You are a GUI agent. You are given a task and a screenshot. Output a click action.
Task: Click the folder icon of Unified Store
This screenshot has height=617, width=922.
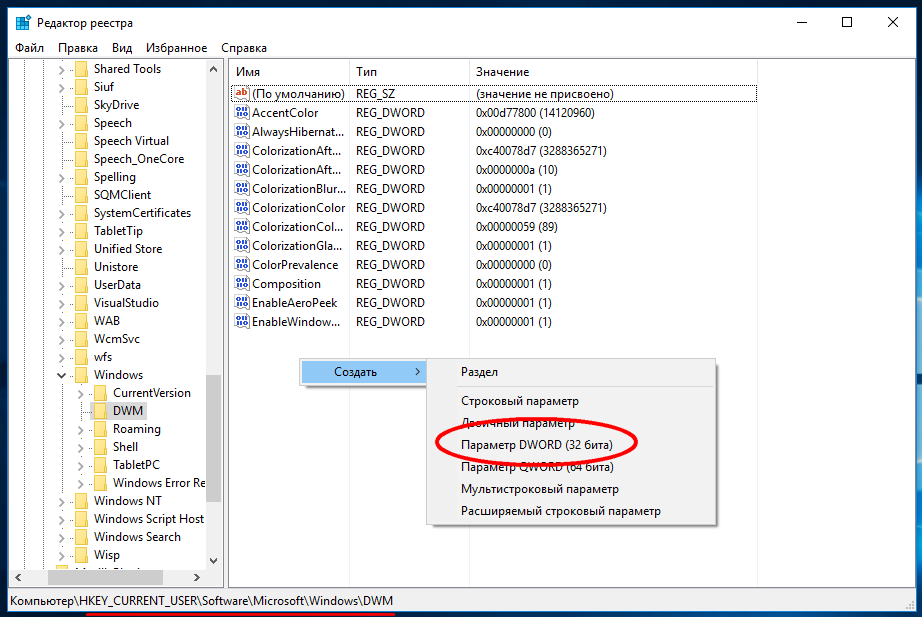click(x=82, y=249)
